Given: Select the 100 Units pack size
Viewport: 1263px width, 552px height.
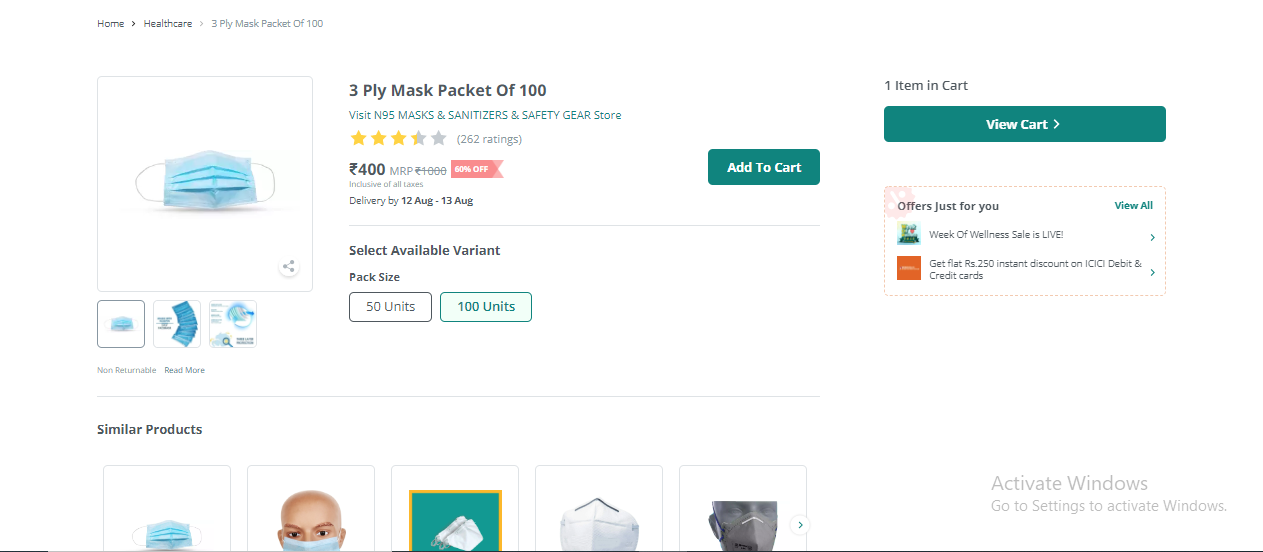Looking at the screenshot, I should (x=486, y=307).
